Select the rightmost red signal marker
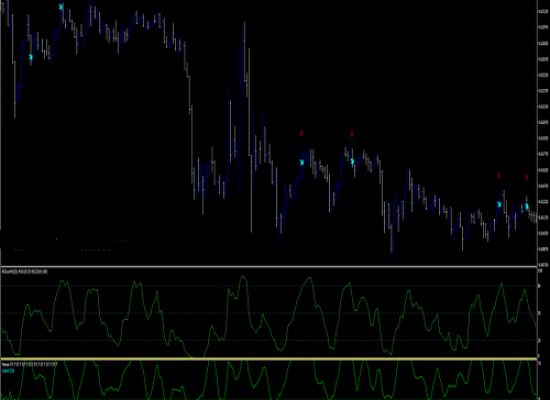The image size is (550, 400). point(526,178)
